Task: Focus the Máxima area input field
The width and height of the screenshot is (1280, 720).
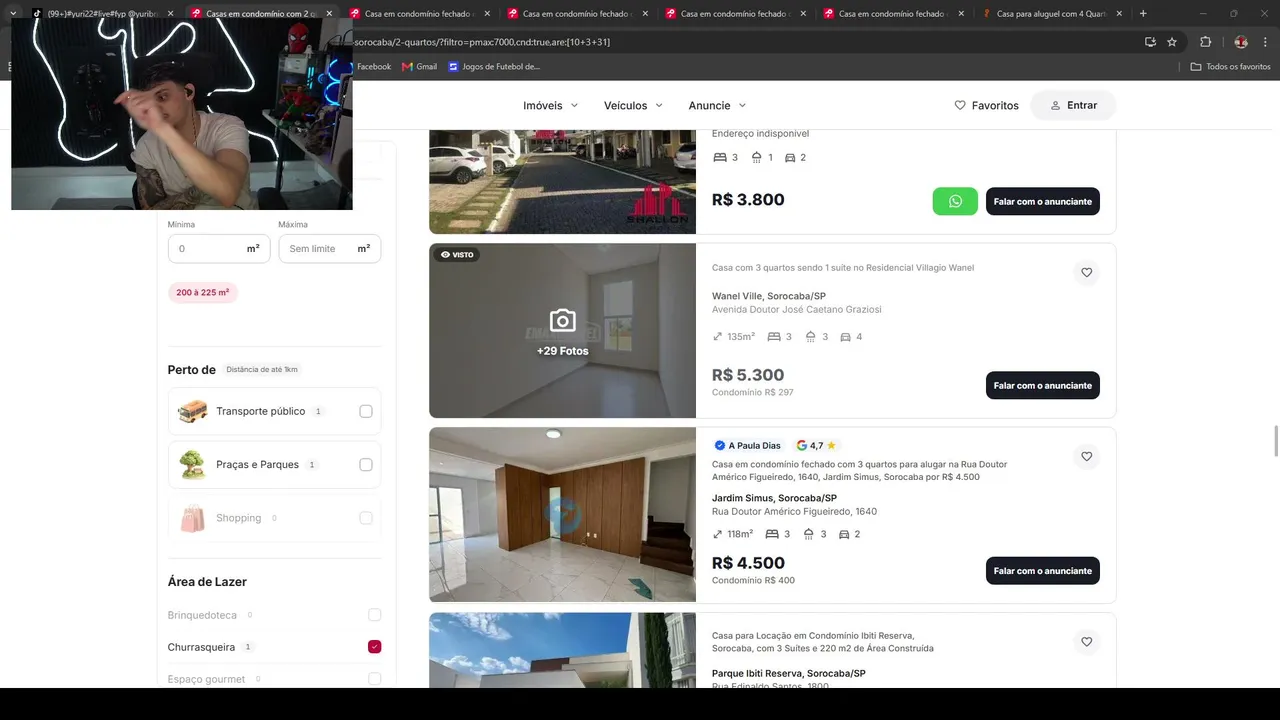Action: point(330,249)
